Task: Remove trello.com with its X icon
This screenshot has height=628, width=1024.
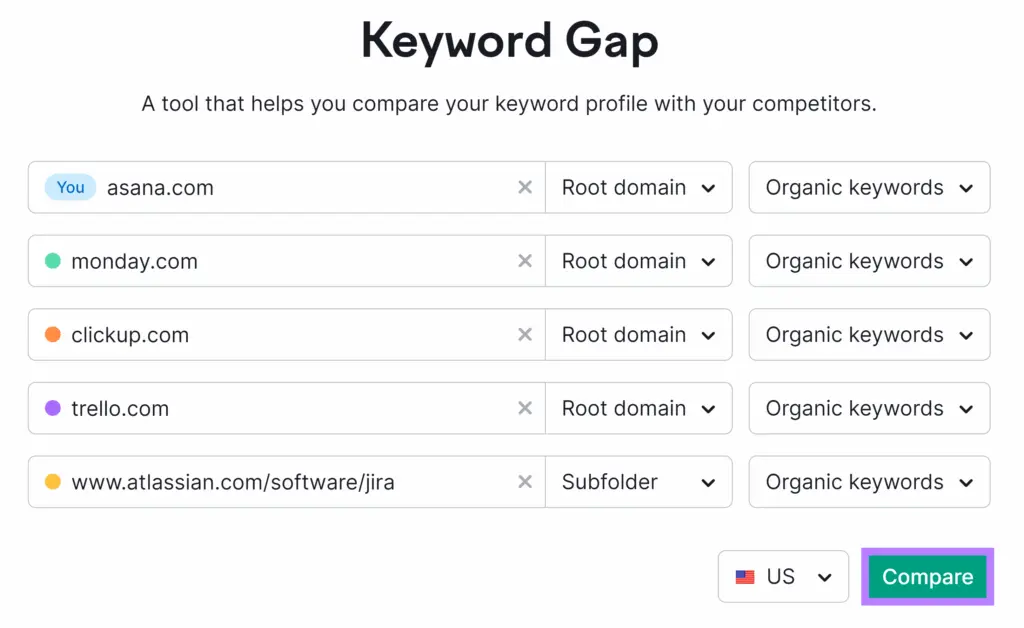Action: coord(525,409)
